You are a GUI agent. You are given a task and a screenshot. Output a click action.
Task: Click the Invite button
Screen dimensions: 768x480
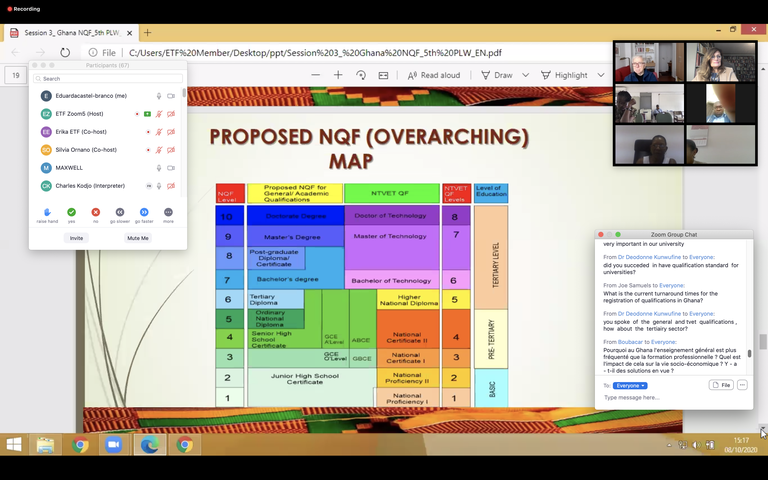77,238
